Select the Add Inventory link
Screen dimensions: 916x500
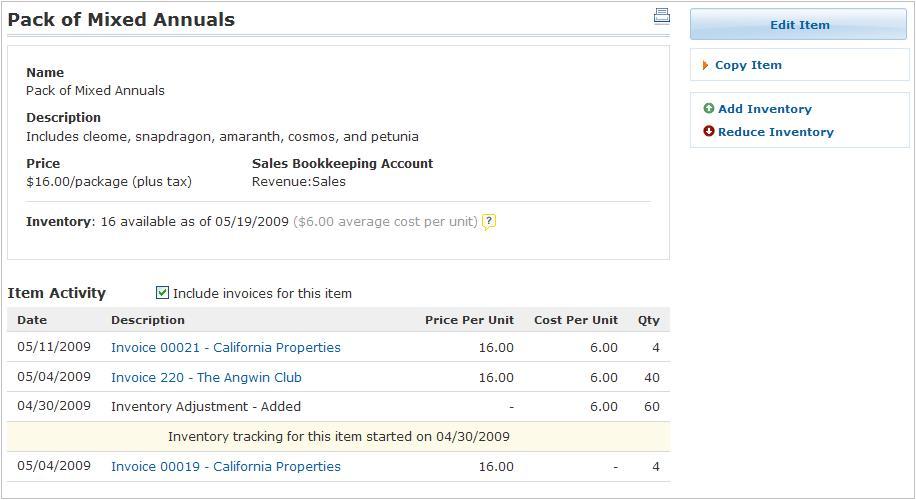point(765,109)
